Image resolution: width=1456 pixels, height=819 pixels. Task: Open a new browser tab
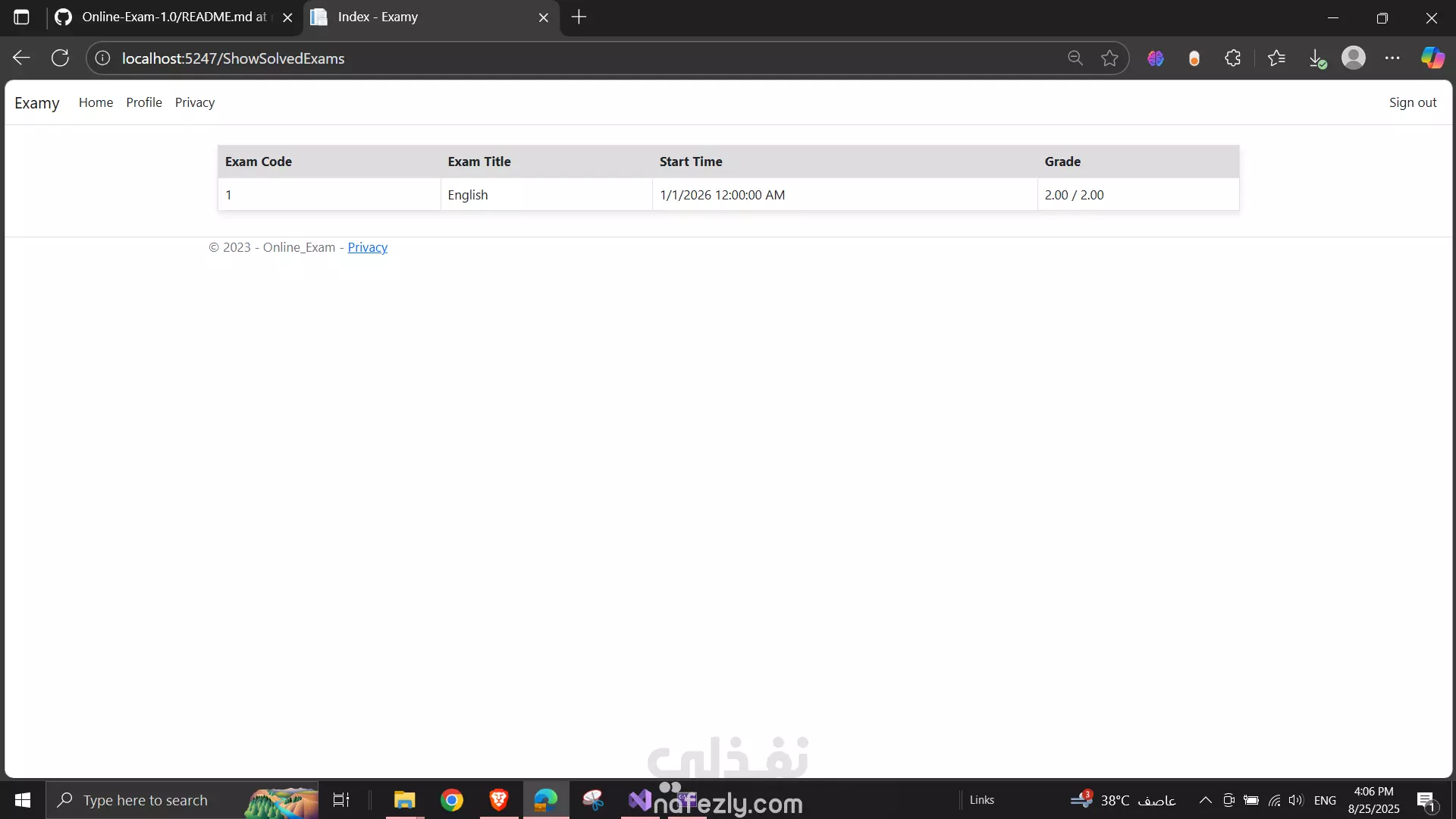(579, 17)
